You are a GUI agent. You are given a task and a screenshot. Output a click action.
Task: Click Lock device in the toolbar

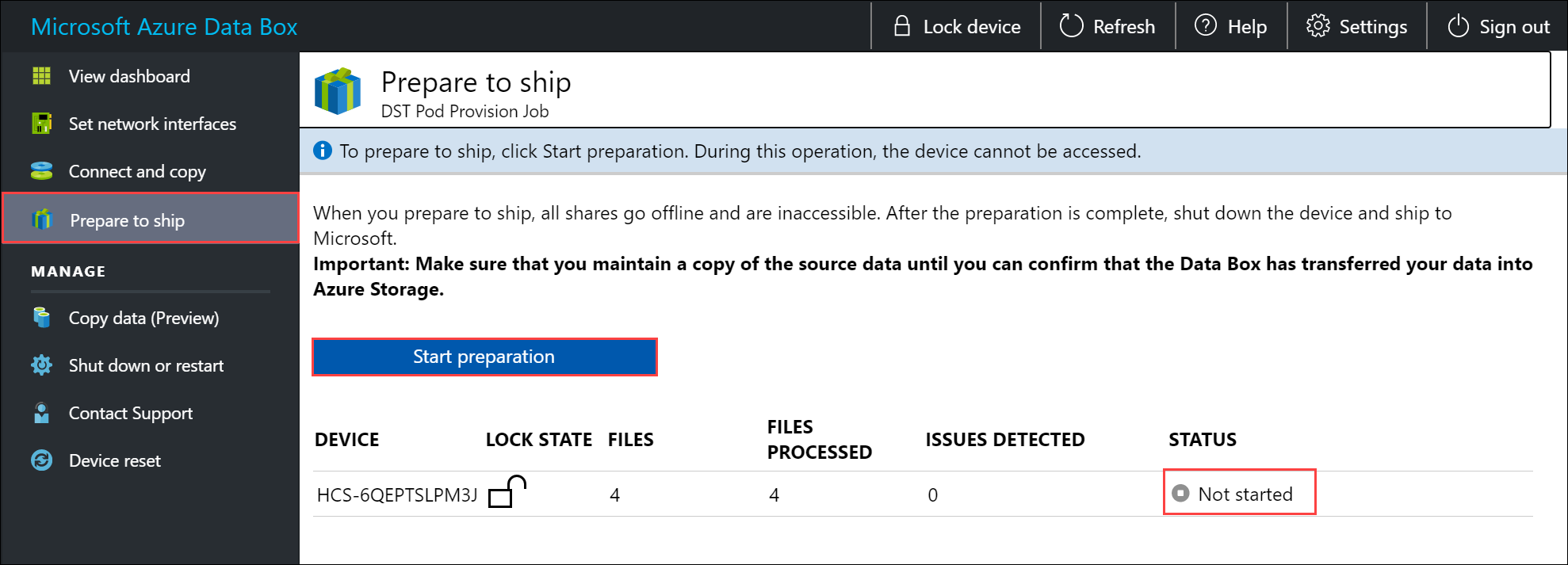(x=955, y=25)
